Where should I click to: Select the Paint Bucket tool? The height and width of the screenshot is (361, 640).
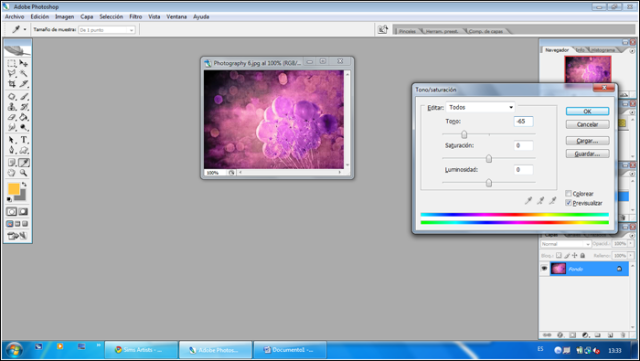point(24,117)
